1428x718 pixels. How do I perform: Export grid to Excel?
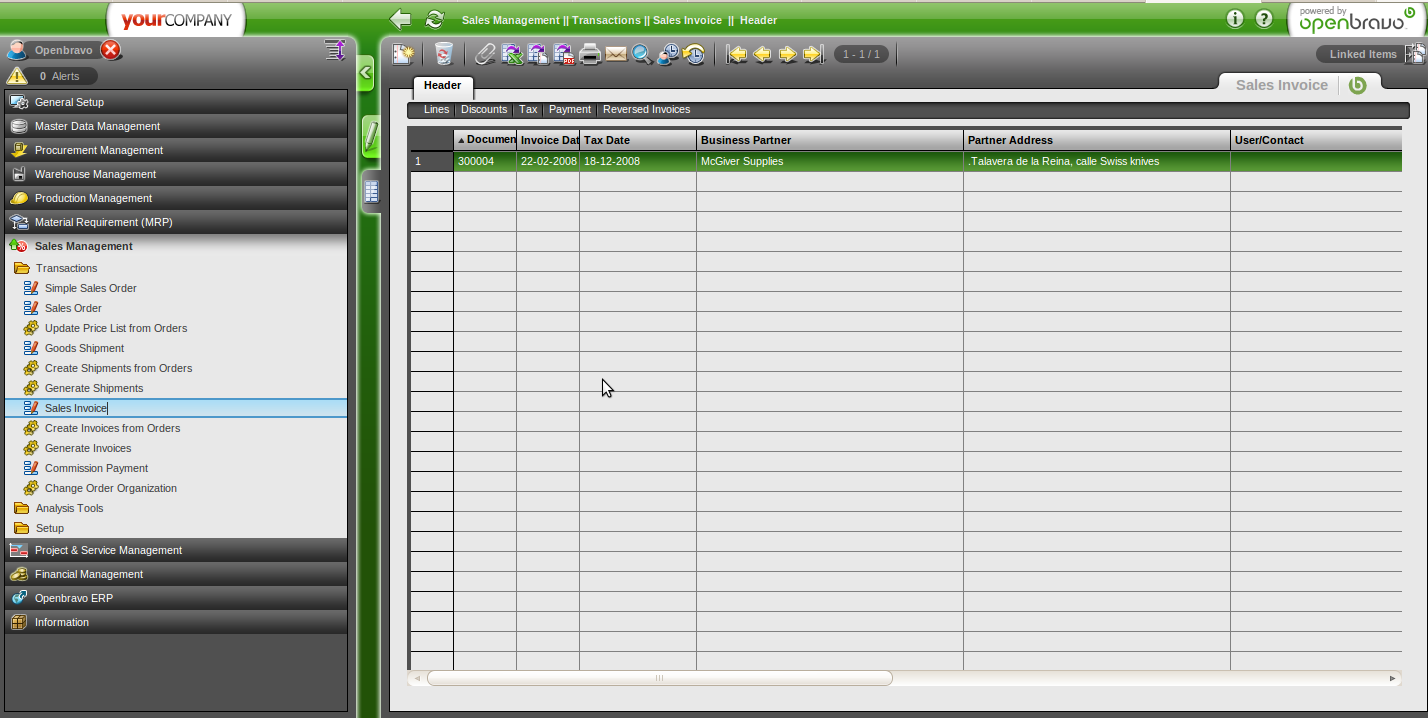[x=512, y=54]
